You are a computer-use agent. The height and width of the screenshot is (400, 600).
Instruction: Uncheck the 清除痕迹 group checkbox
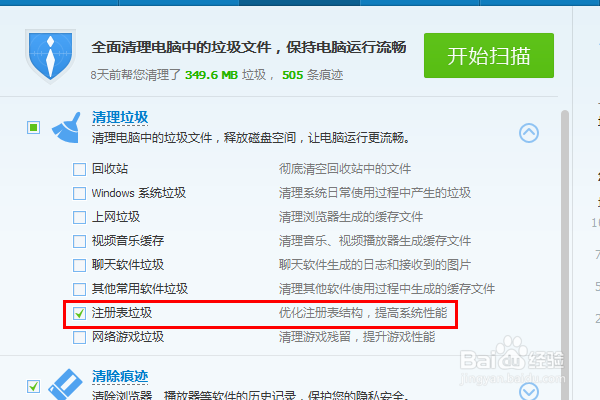(34, 386)
